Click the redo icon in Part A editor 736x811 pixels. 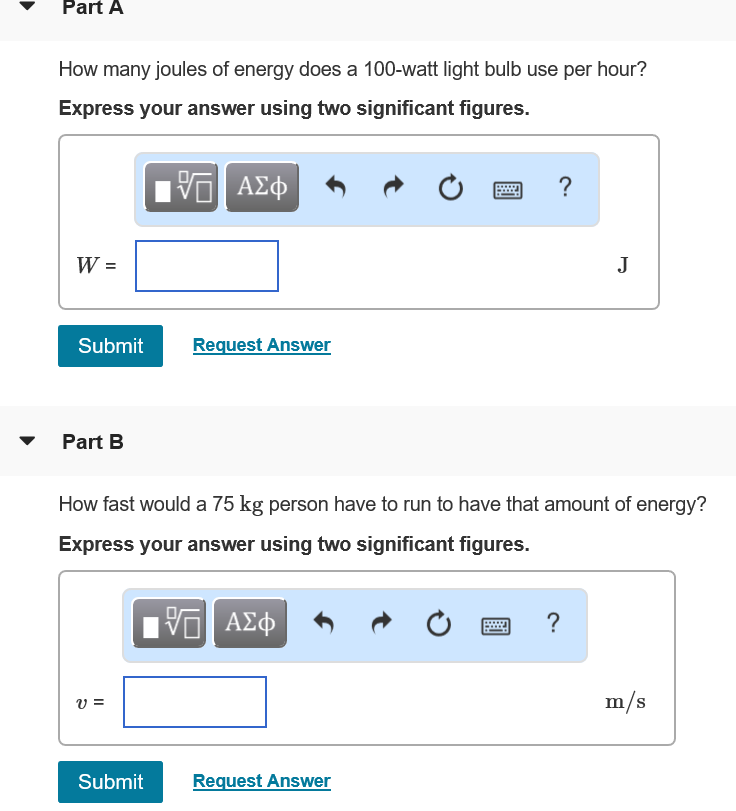pyautogui.click(x=393, y=186)
